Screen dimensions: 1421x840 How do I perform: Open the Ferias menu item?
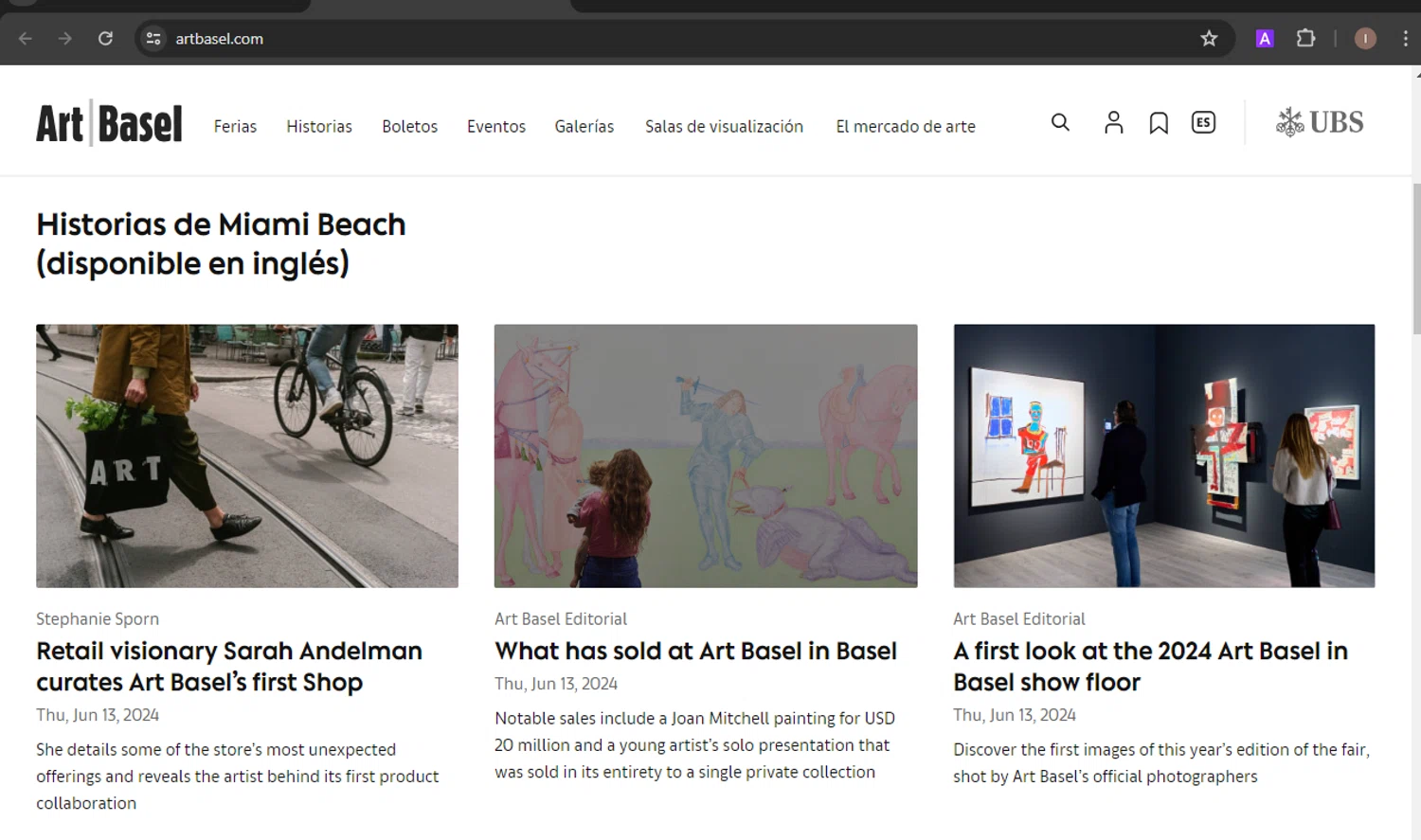(235, 126)
